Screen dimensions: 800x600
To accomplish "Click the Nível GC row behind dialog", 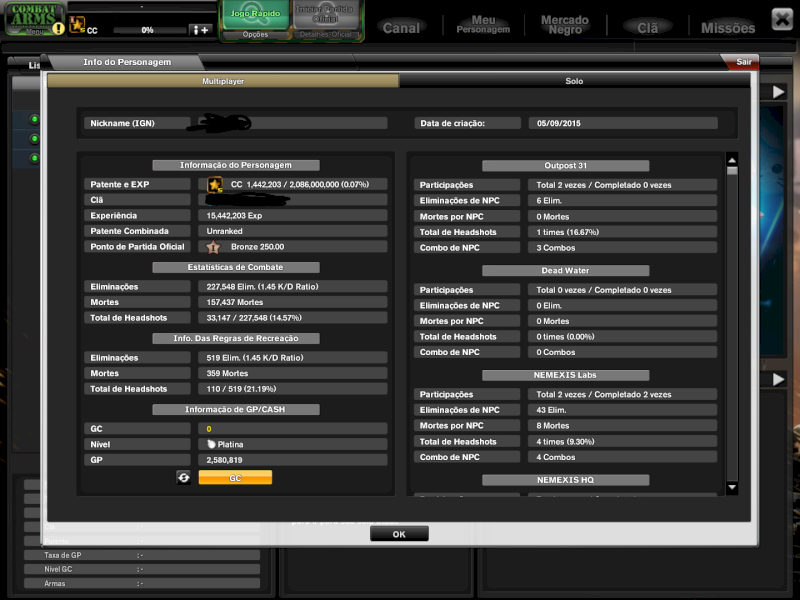I will tap(142, 569).
